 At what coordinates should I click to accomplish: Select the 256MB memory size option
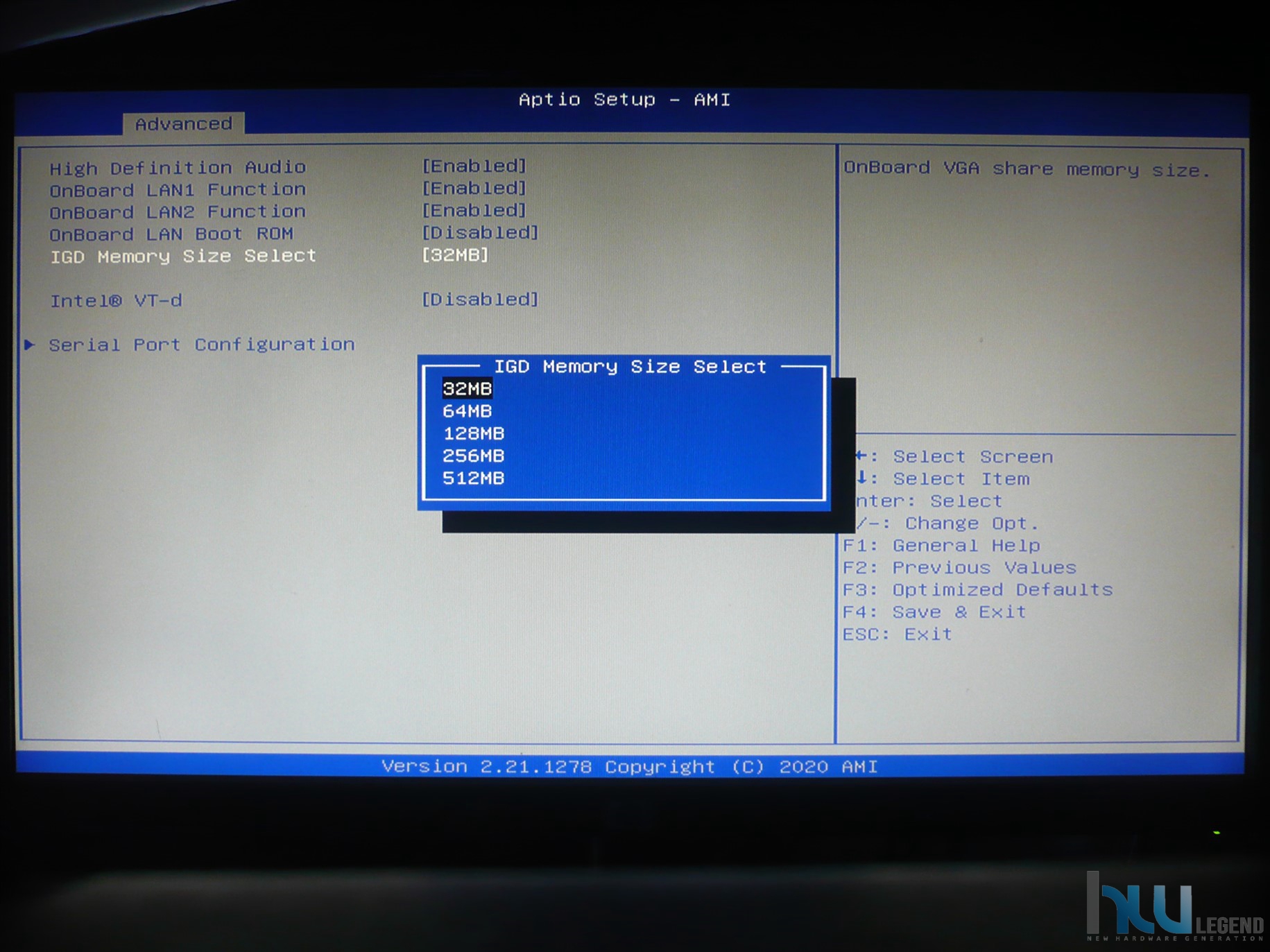pos(473,456)
